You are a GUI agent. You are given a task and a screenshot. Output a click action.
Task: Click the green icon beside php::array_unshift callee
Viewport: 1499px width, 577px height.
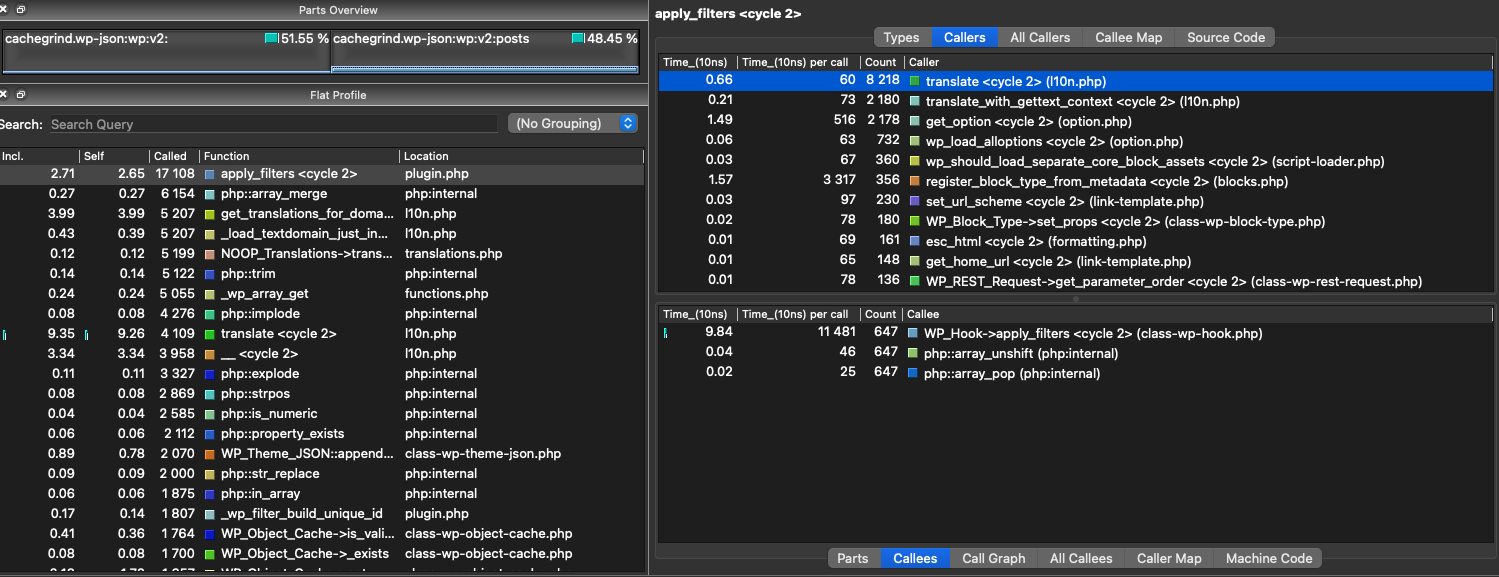[x=912, y=352]
